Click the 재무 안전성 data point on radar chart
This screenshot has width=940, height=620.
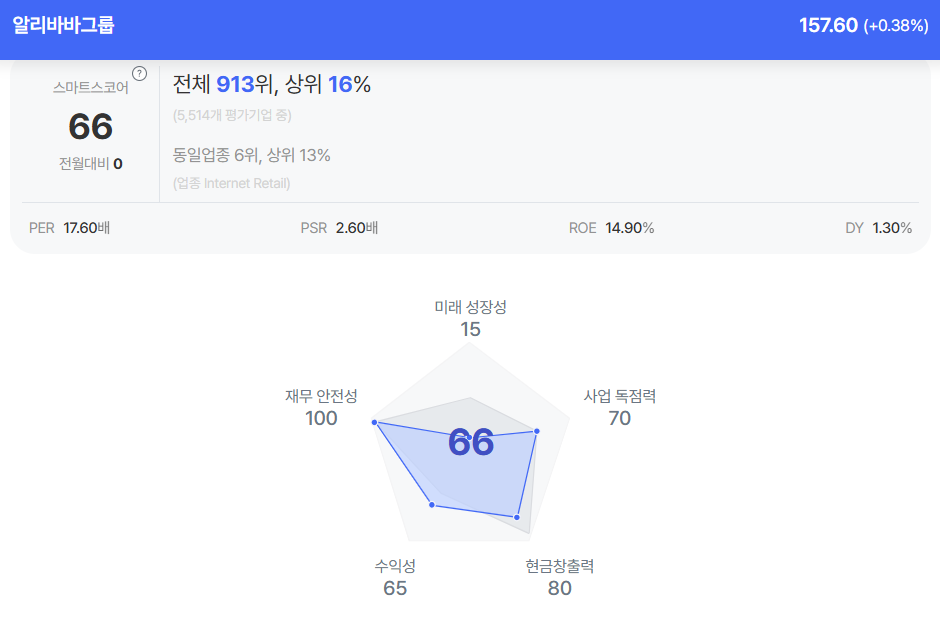375,423
